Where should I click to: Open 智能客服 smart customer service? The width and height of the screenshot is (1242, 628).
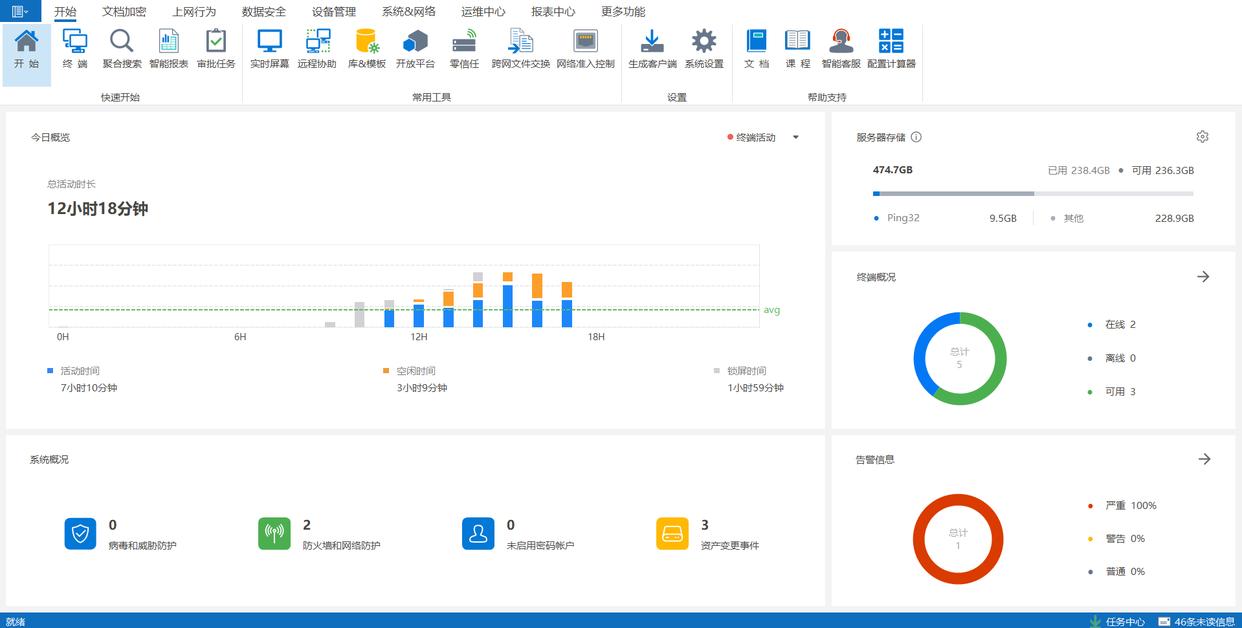point(841,49)
